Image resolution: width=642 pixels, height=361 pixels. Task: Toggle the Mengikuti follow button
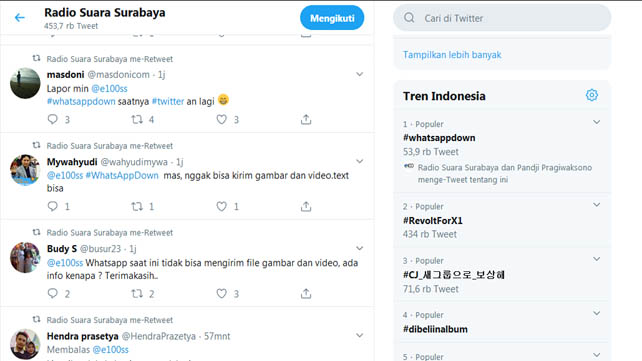click(x=332, y=18)
